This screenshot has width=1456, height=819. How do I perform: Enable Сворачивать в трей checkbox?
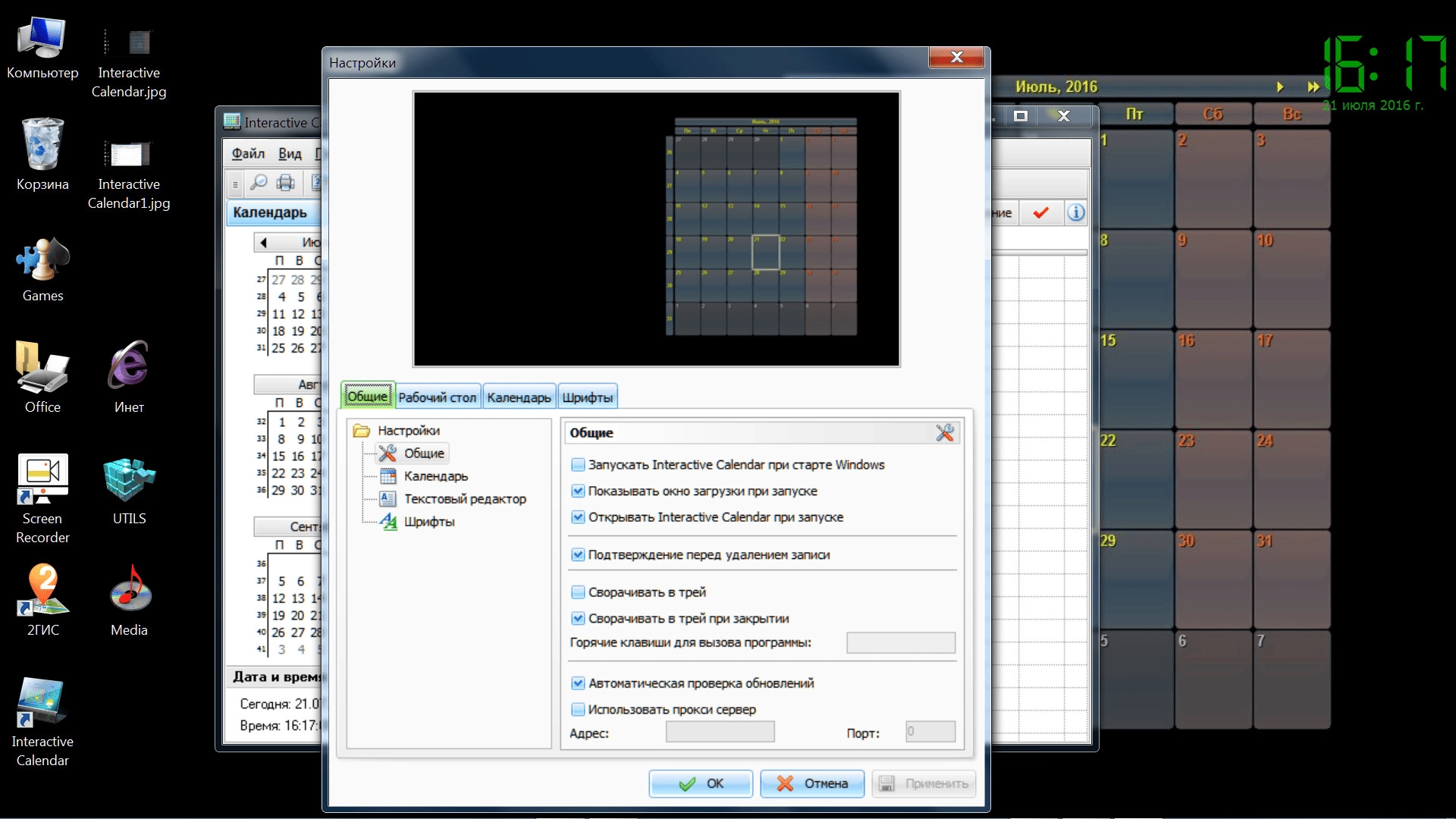point(578,592)
